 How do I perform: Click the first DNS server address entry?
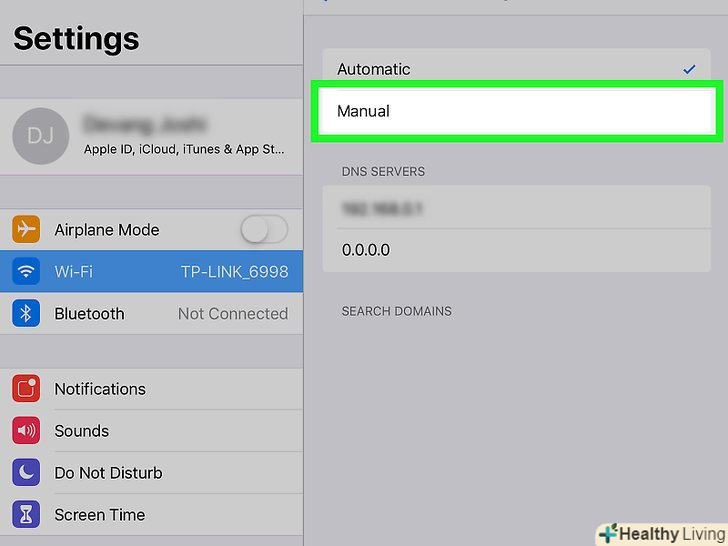[516, 209]
